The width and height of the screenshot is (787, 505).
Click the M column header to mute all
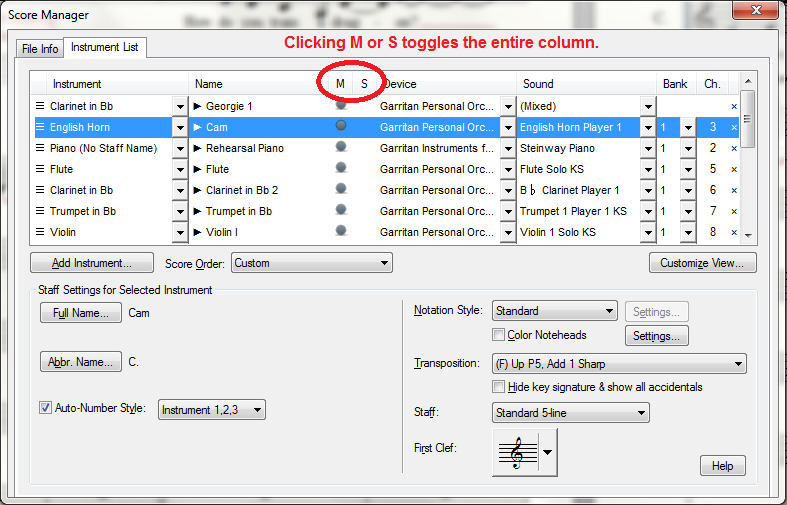[x=341, y=84]
